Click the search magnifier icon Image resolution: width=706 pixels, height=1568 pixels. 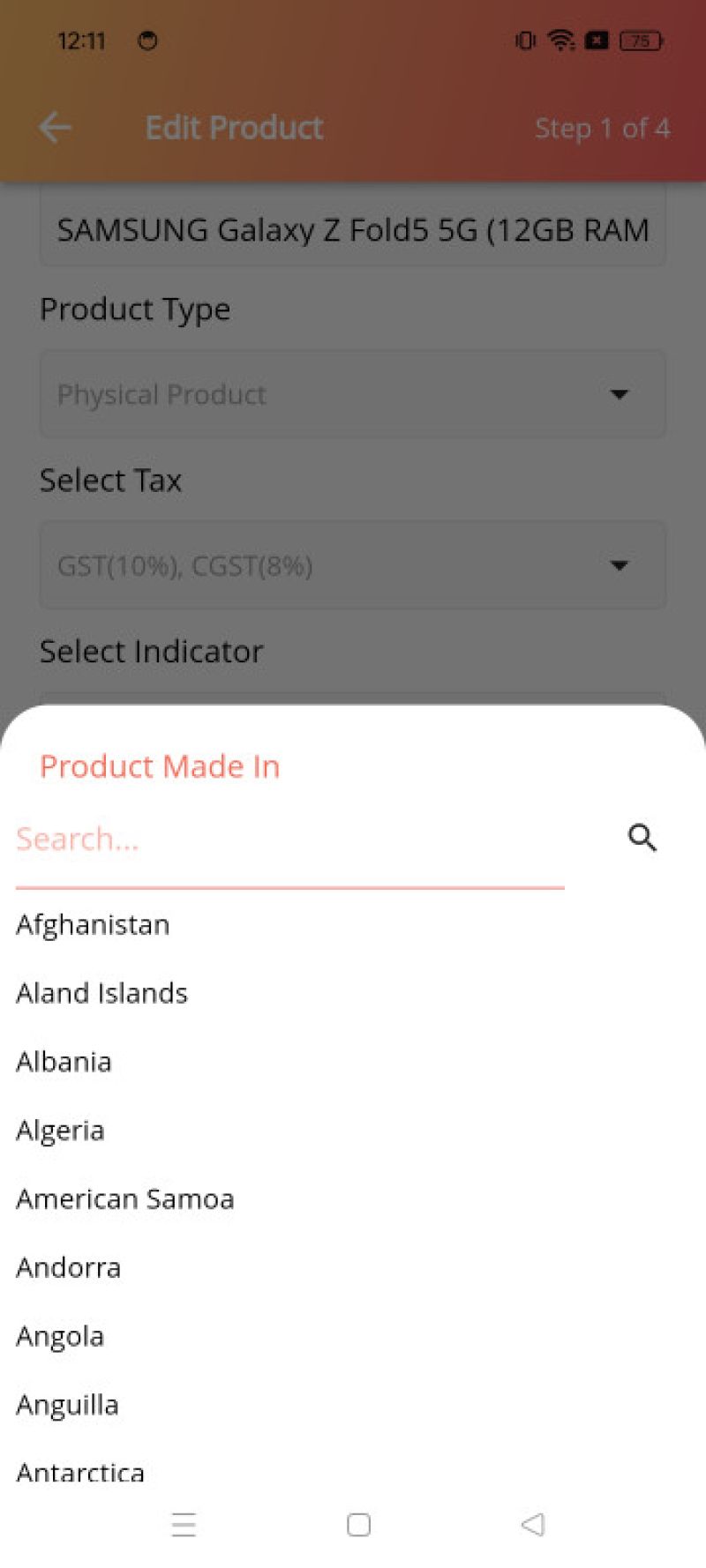[x=642, y=837]
